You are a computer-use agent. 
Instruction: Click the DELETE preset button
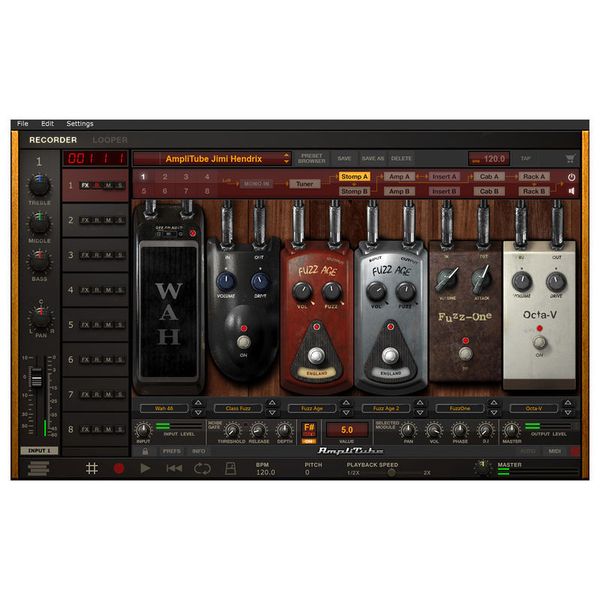(x=401, y=158)
